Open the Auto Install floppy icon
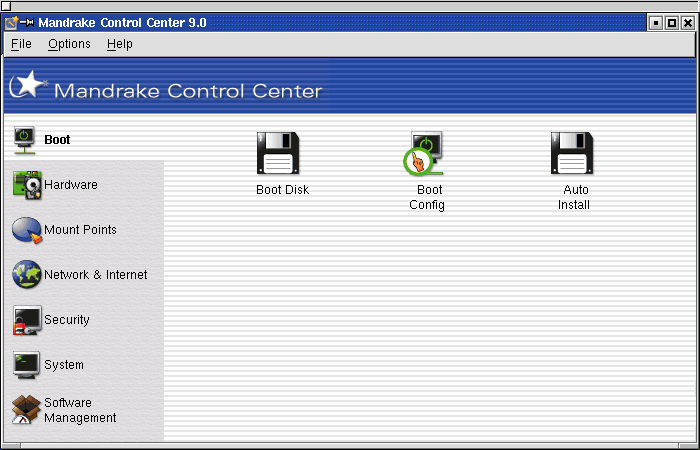 [572, 153]
